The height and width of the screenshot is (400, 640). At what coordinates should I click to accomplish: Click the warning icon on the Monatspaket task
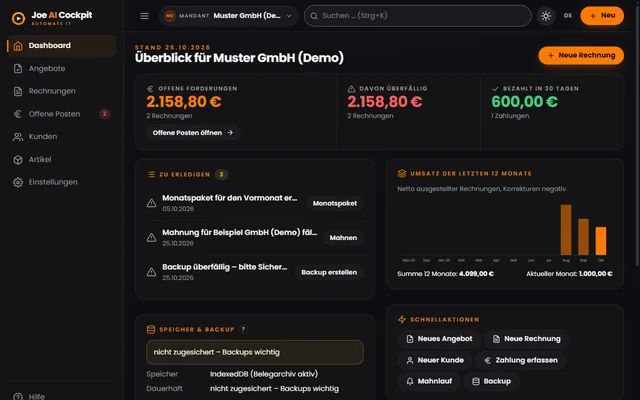(x=151, y=203)
